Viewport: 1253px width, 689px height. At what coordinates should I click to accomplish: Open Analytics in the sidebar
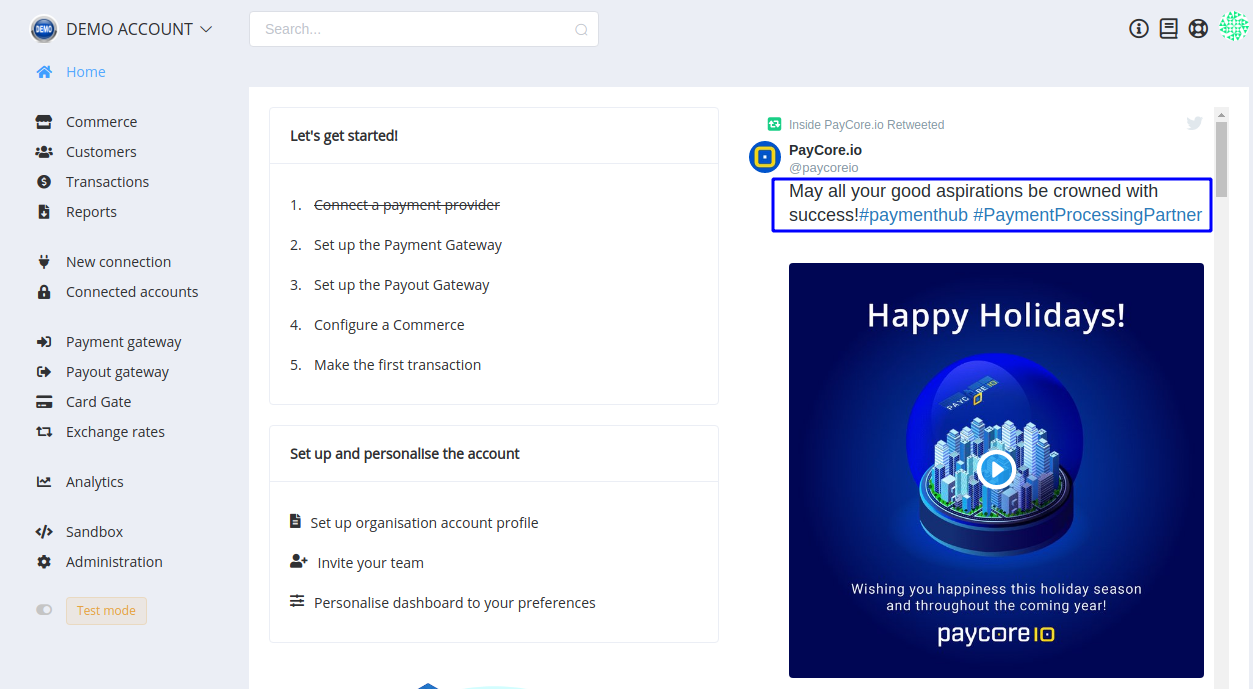pyautogui.click(x=95, y=482)
